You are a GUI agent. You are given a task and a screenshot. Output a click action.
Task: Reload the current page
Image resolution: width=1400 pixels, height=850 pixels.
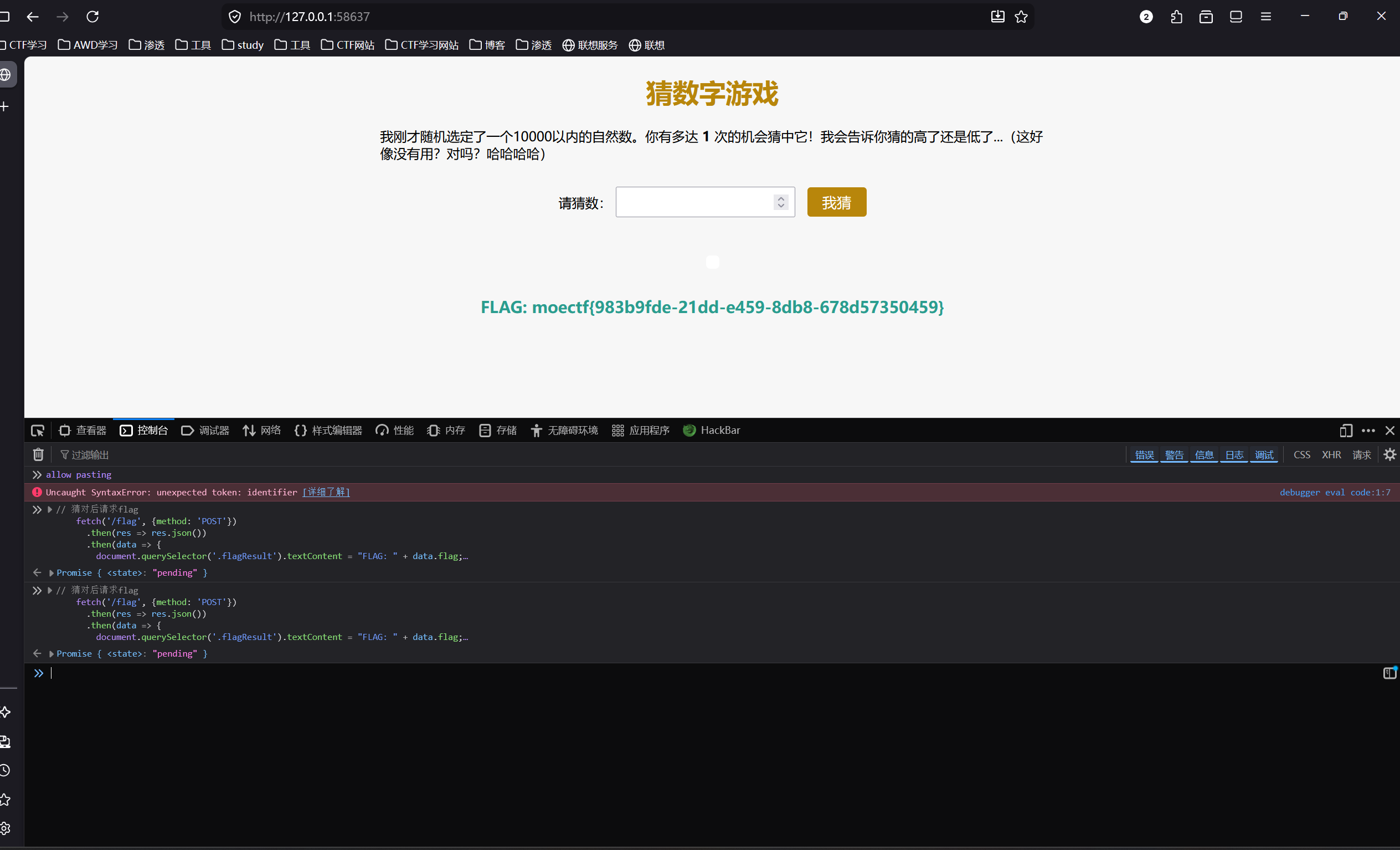click(x=92, y=17)
